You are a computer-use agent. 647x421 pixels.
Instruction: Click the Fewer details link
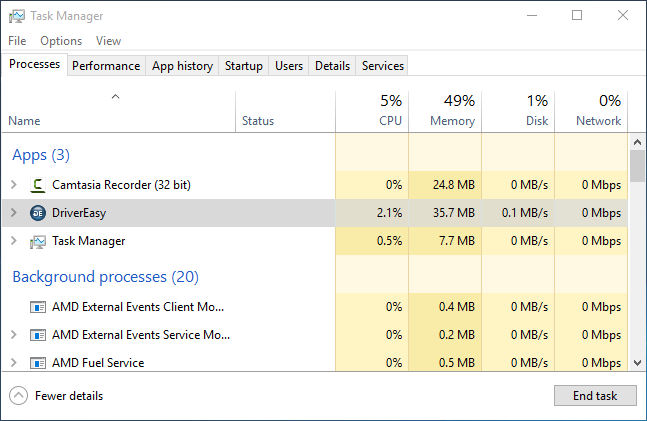(x=69, y=396)
